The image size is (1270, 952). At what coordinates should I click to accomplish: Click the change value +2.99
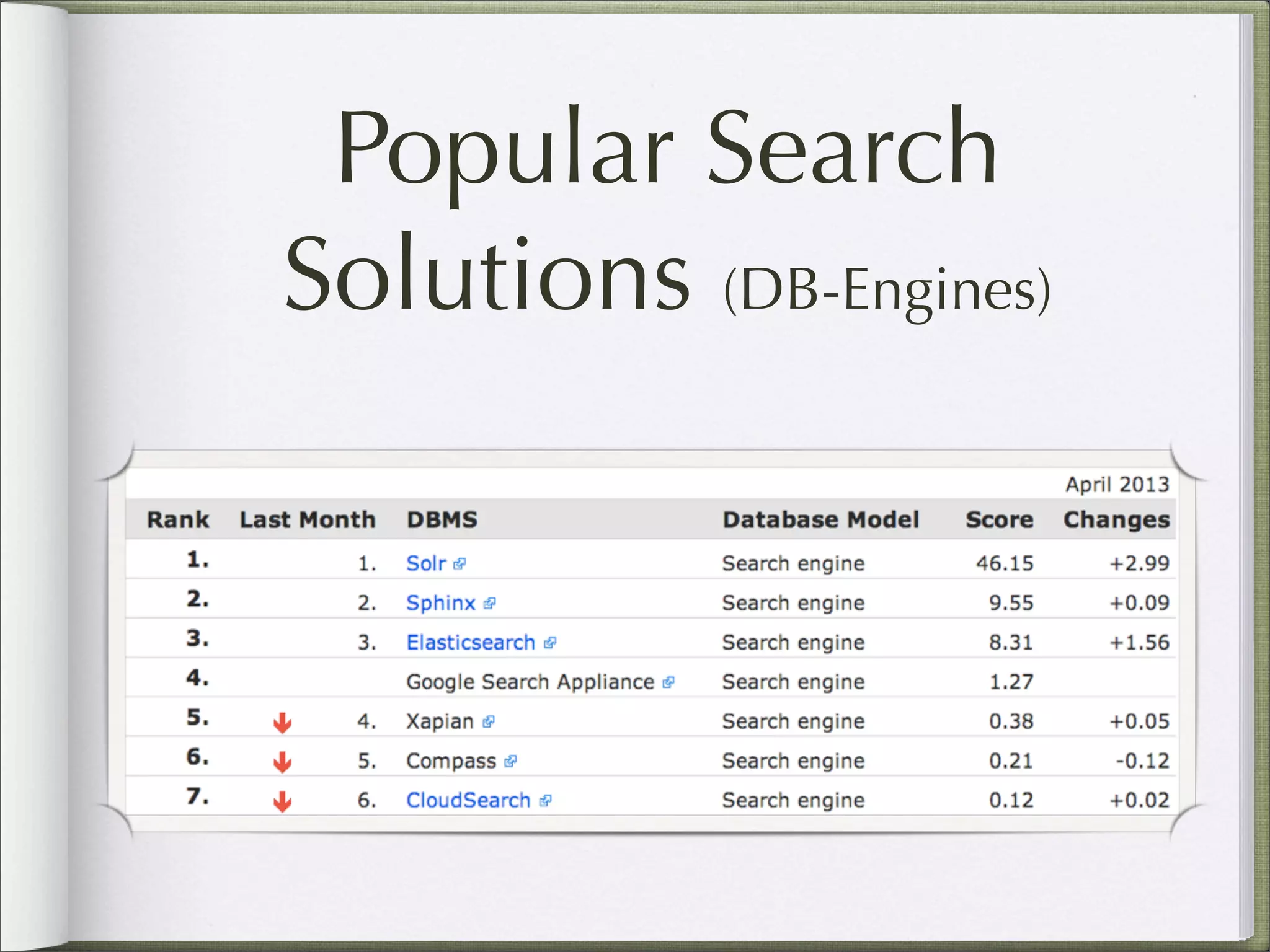(x=1140, y=563)
